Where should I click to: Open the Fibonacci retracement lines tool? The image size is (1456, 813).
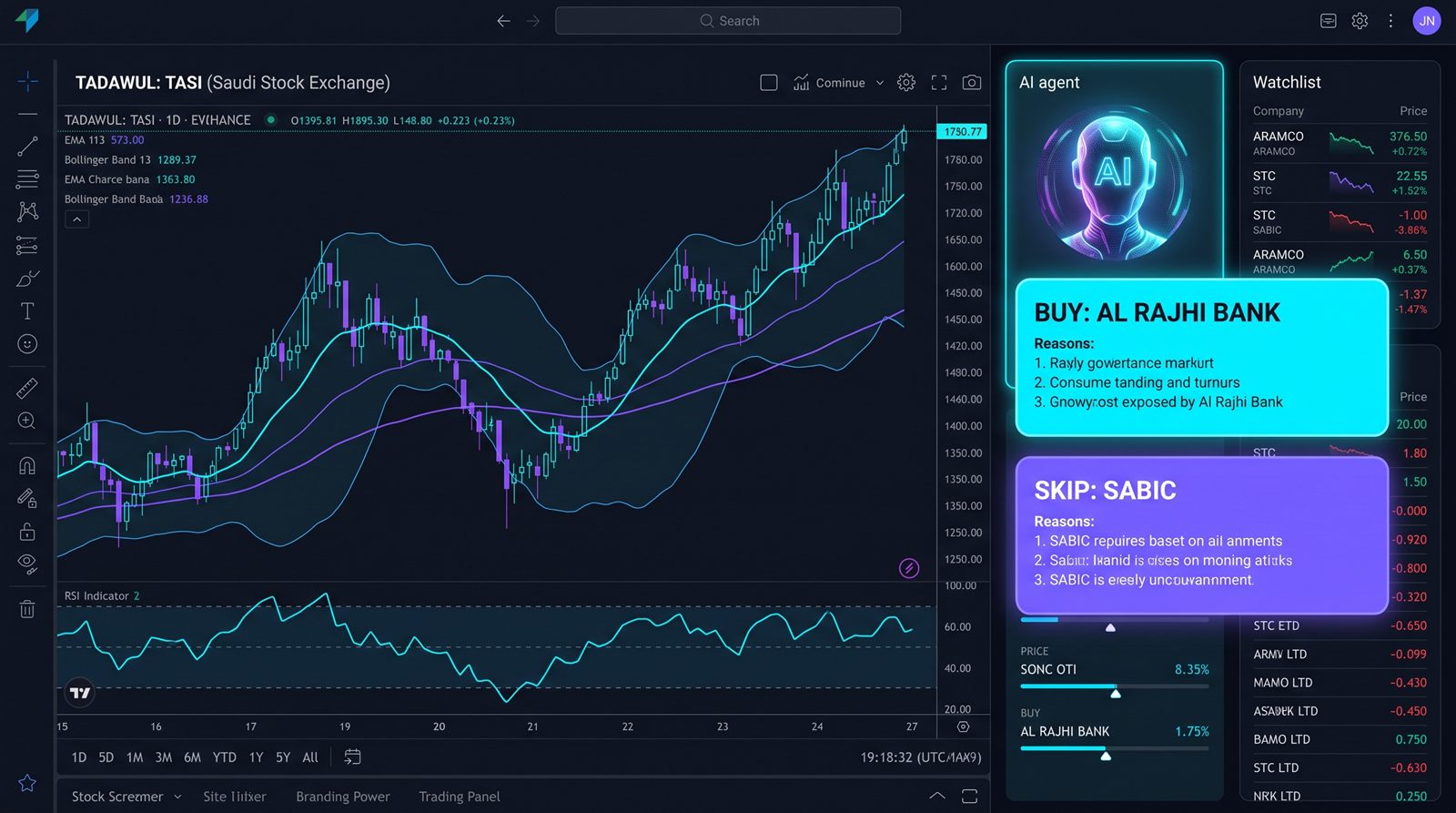[x=27, y=178]
